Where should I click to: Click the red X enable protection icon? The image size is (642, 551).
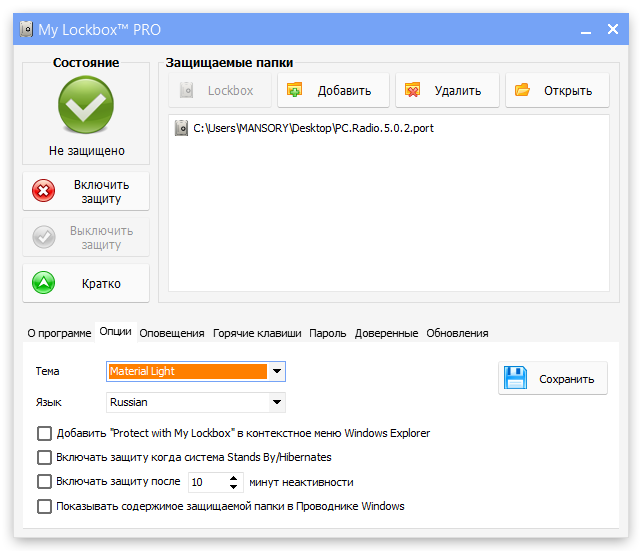44,191
